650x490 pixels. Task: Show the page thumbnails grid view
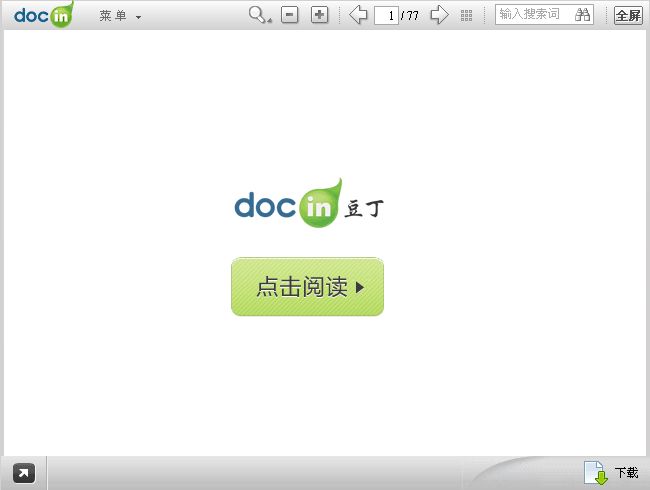coord(466,15)
